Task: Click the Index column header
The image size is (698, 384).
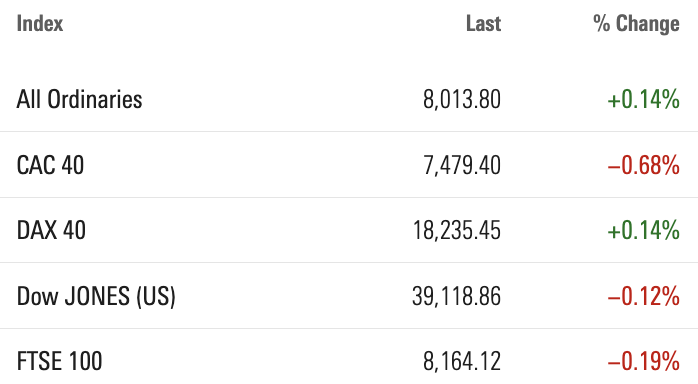Action: pos(40,24)
